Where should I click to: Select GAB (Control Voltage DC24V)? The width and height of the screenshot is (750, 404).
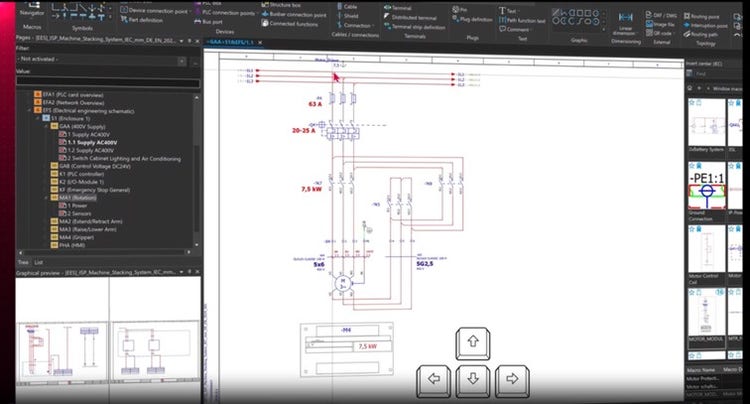(91, 166)
